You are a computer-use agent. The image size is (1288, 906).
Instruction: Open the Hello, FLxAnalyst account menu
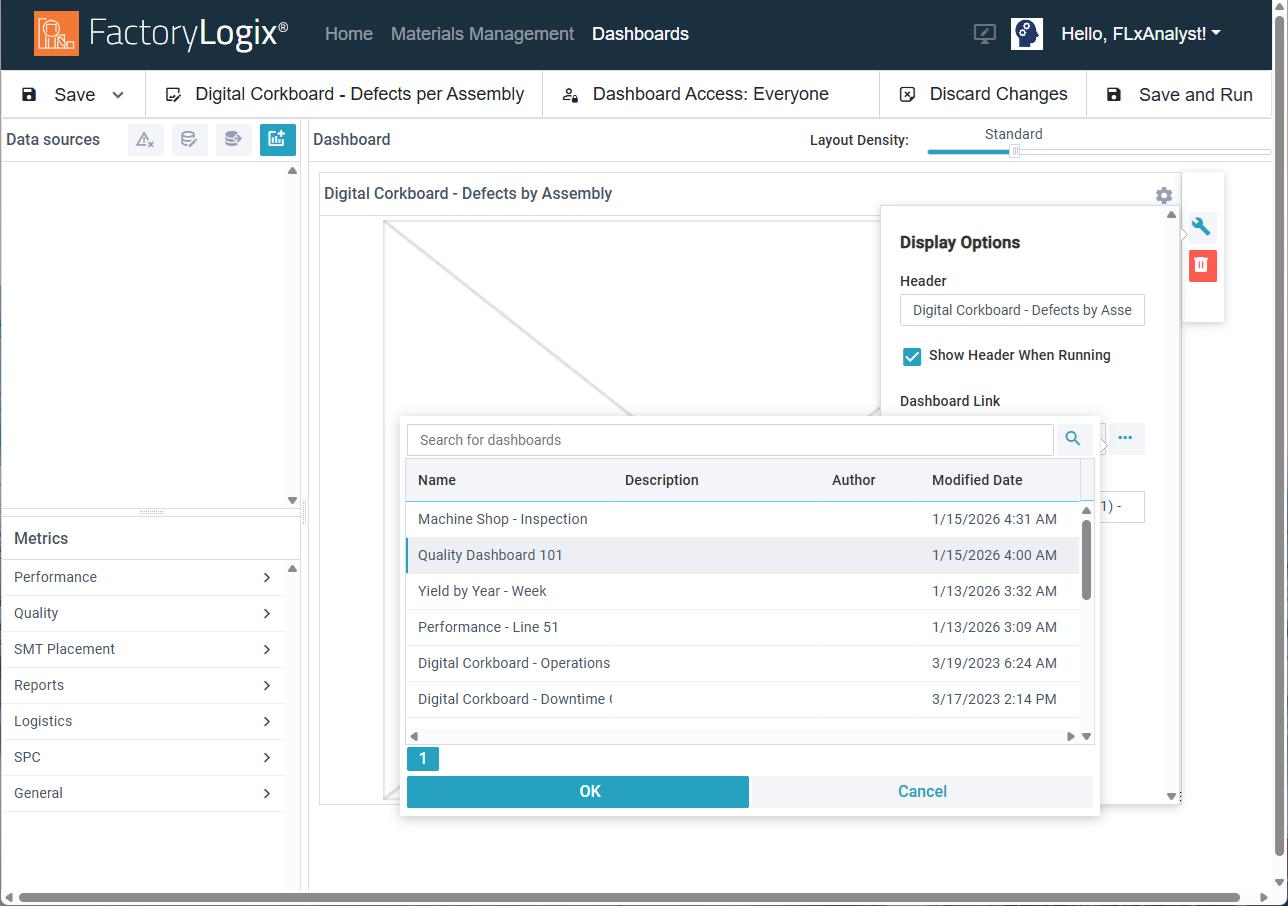(1140, 33)
